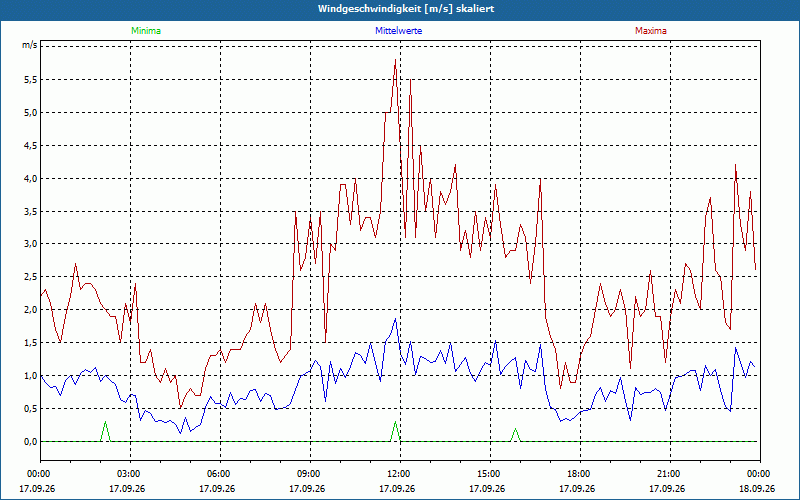Click the 18.09.26 date label
The height and width of the screenshot is (500, 800).
click(x=757, y=489)
